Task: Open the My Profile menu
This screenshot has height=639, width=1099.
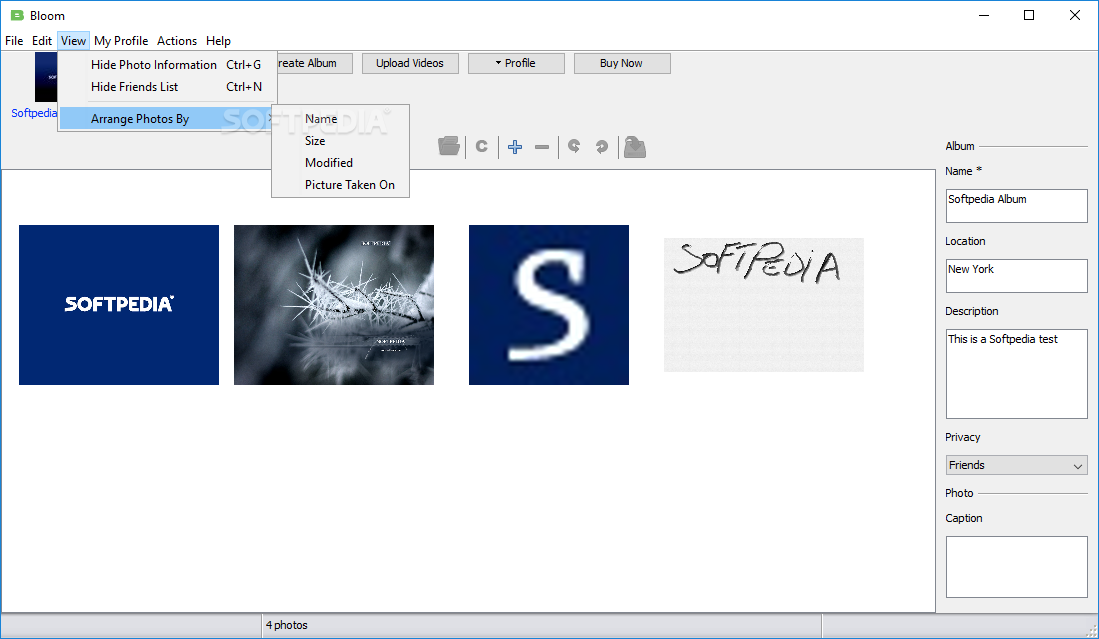Action: pyautogui.click(x=121, y=41)
